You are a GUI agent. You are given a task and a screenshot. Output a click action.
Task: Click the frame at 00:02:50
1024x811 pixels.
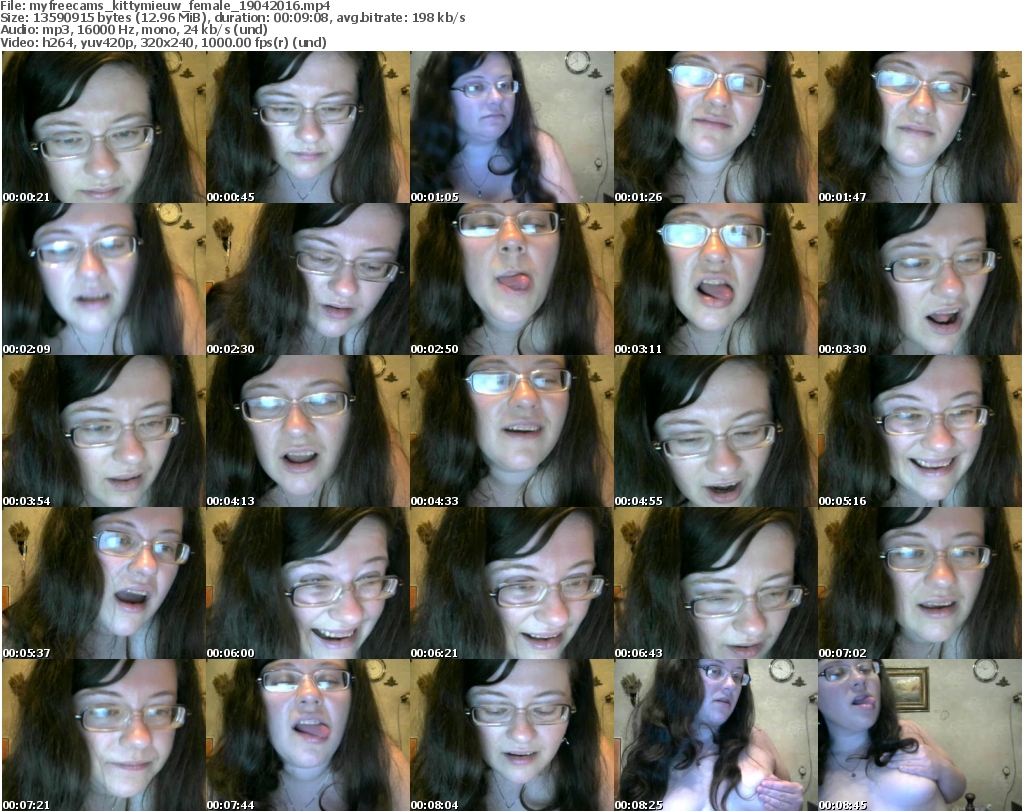coord(512,279)
